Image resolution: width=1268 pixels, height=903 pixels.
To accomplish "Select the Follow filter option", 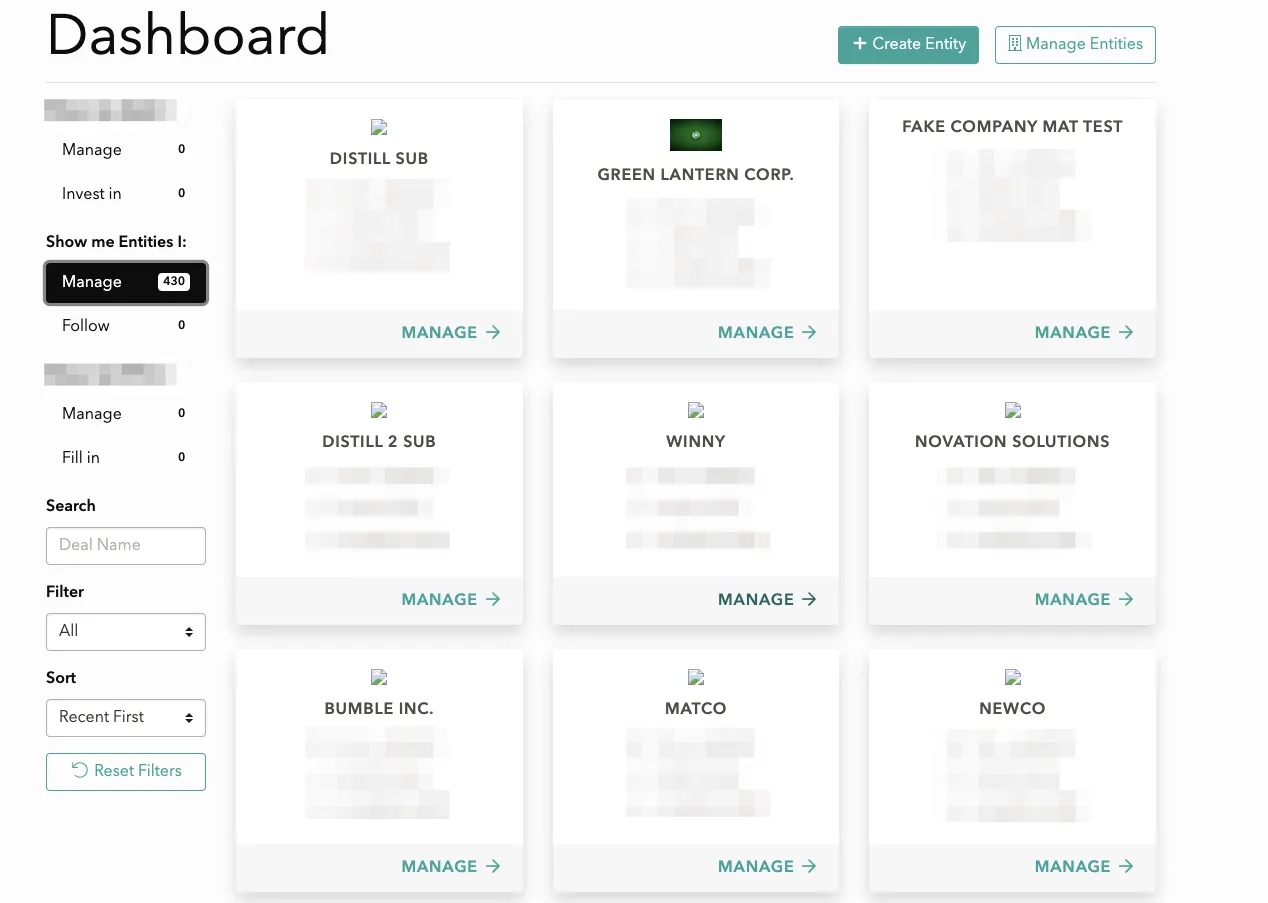I will 85,325.
